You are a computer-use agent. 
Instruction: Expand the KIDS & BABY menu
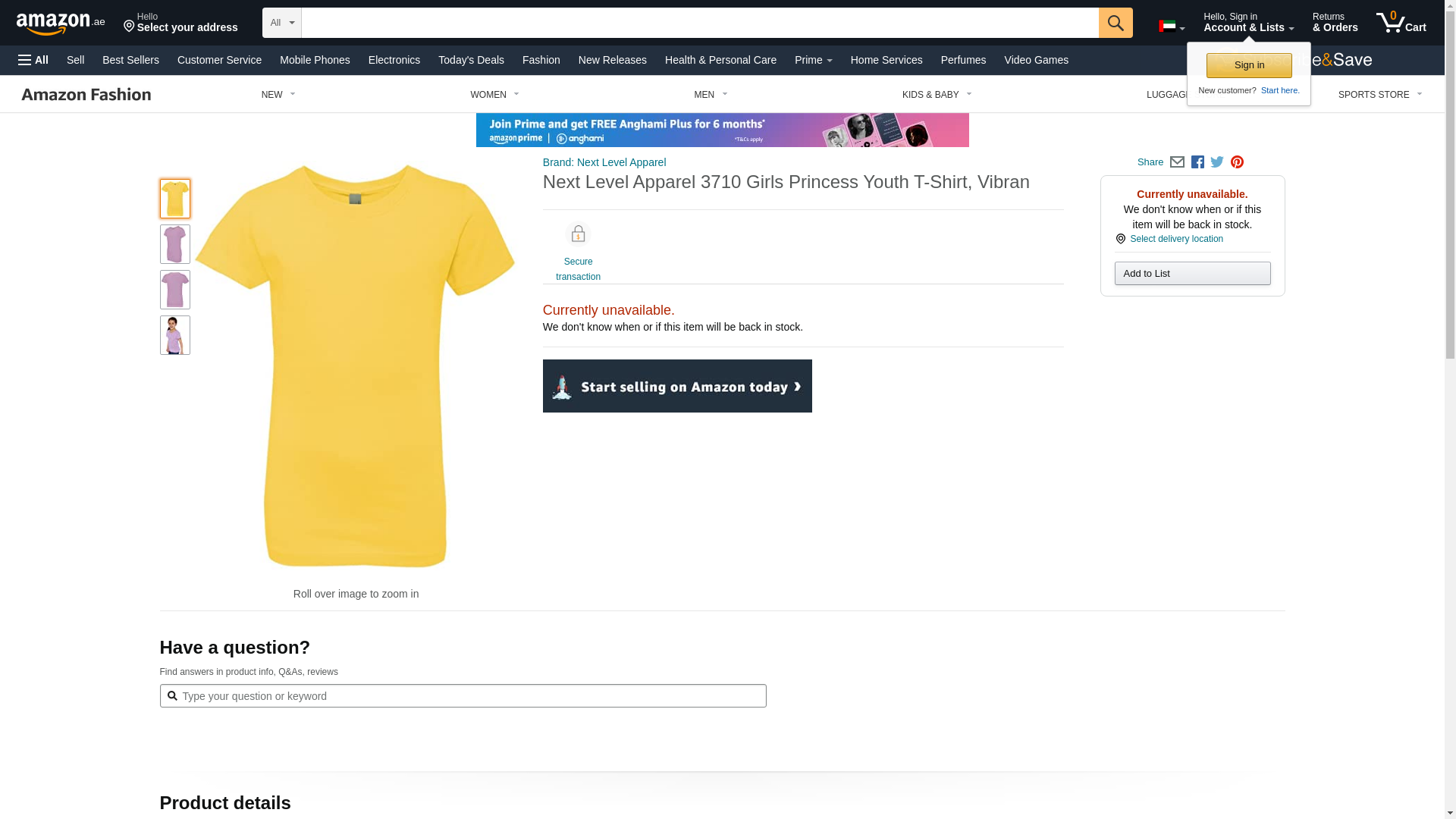coord(937,95)
